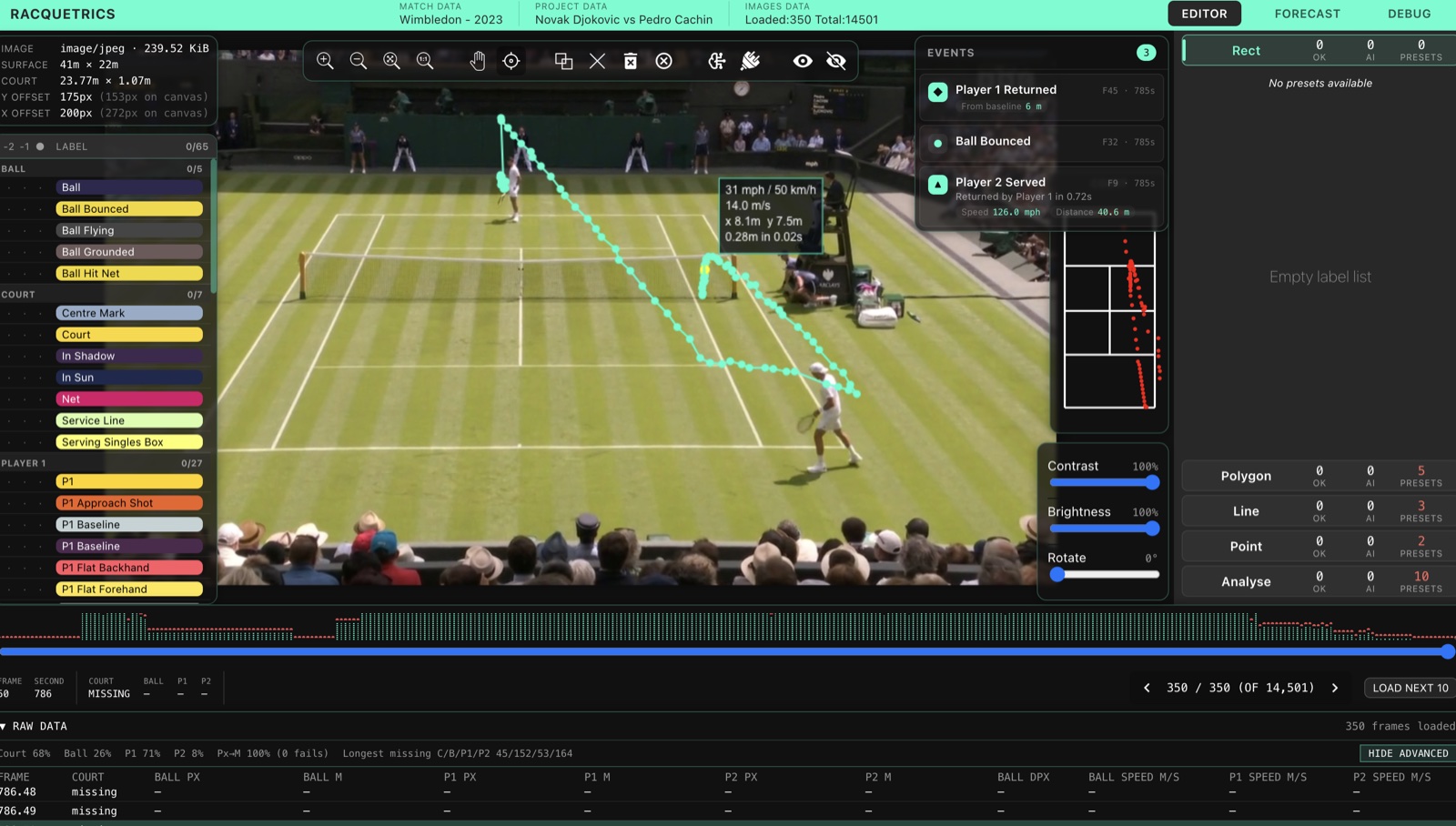Viewport: 1456px width, 826px height.
Task: Select the crosshair target tool
Action: coord(511,61)
